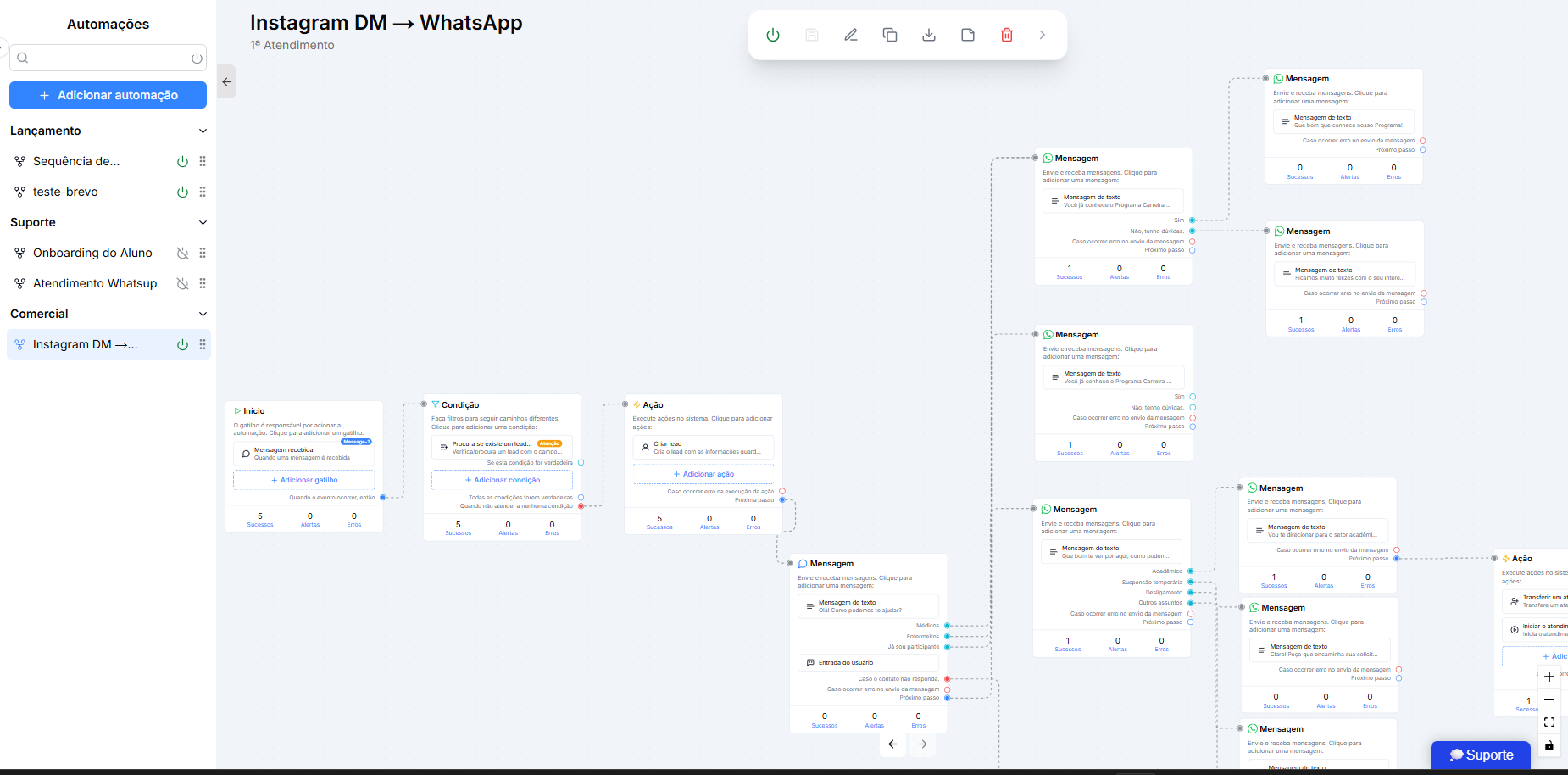The image size is (1568, 775).
Task: Click the Adicionar automação button
Action: tap(108, 95)
